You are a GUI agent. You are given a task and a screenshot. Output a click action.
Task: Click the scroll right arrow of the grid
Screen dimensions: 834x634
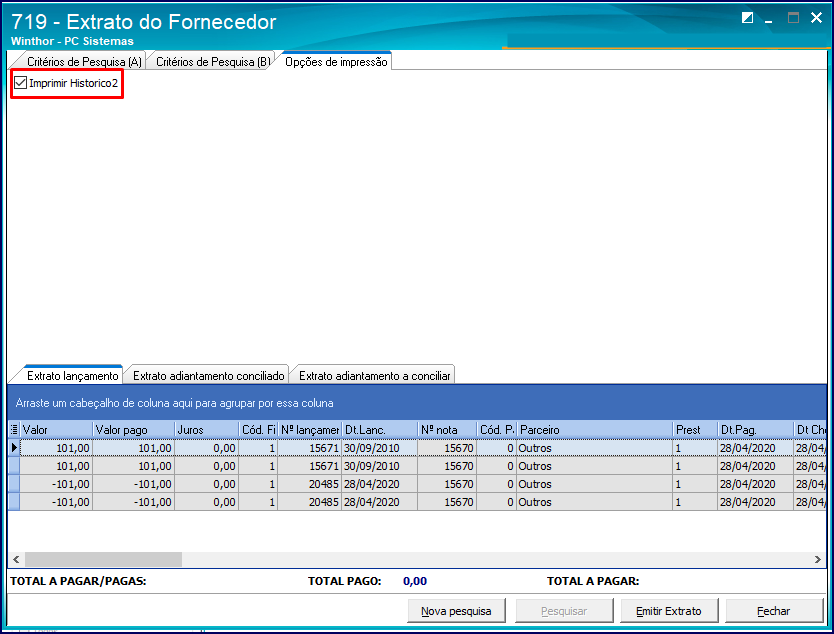[818, 560]
